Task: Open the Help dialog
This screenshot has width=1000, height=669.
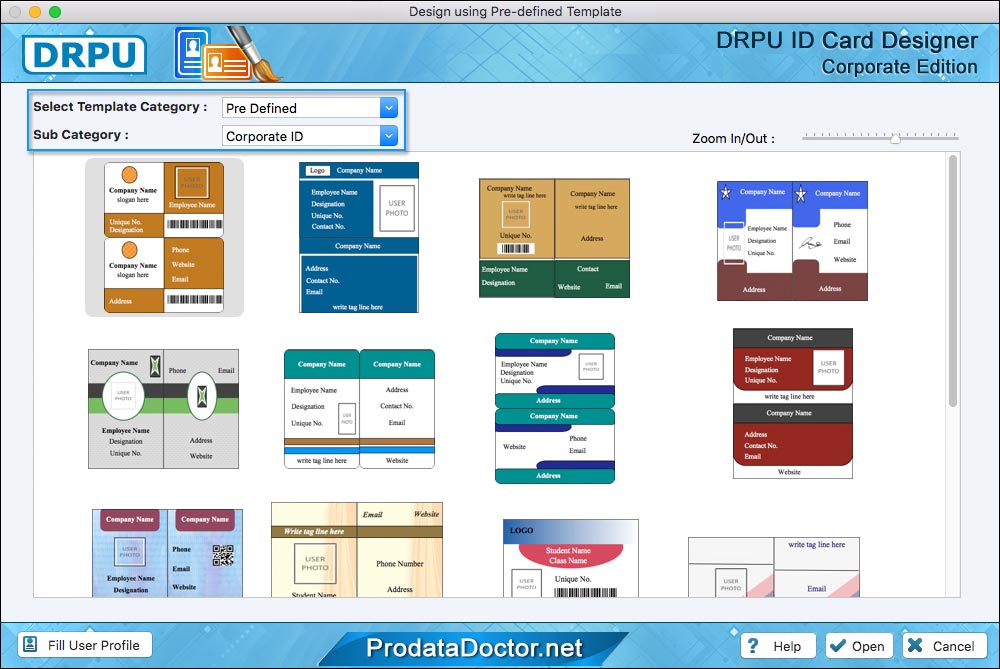Action: pos(778,646)
